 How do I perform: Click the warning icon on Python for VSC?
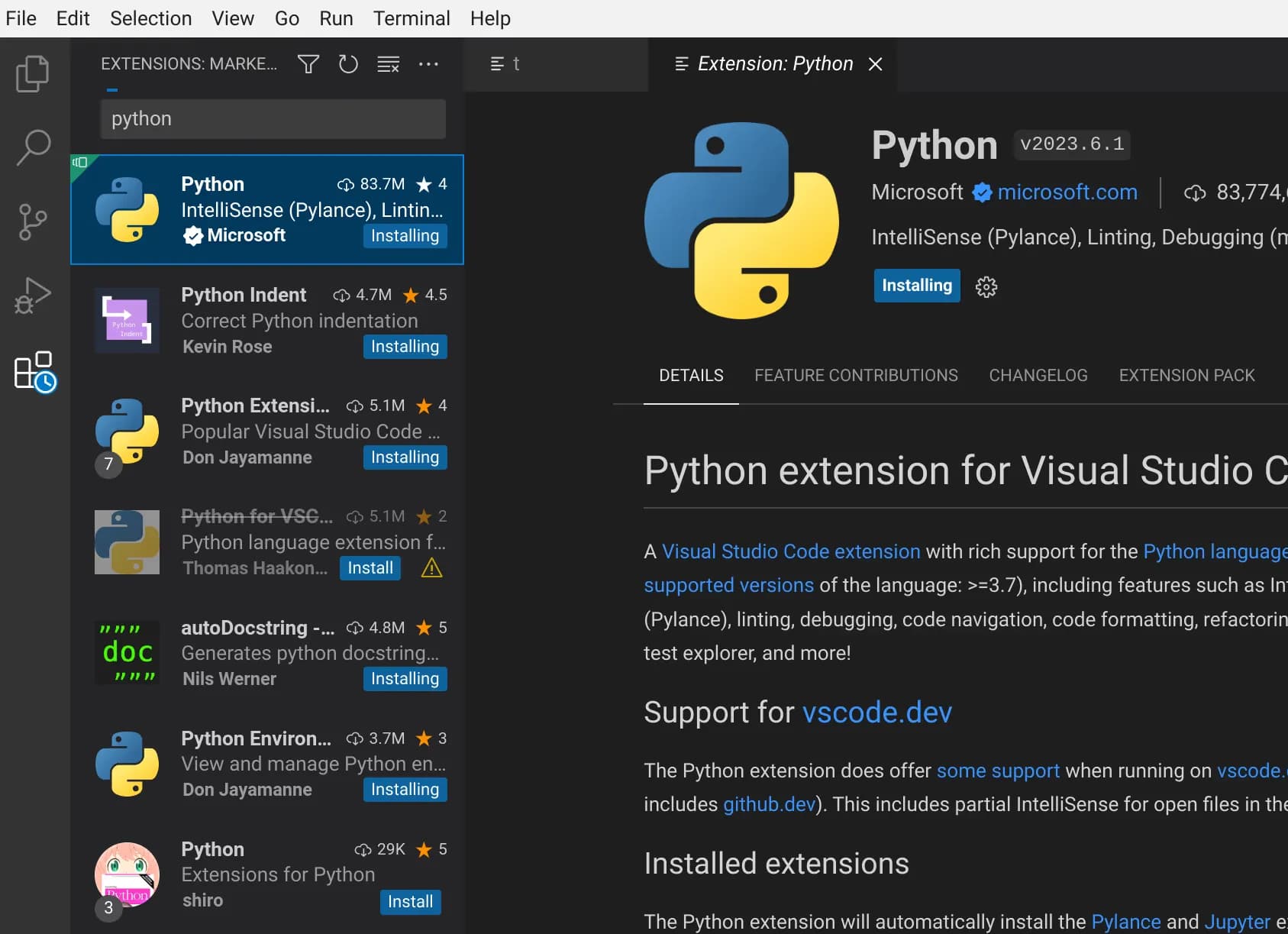(x=431, y=567)
